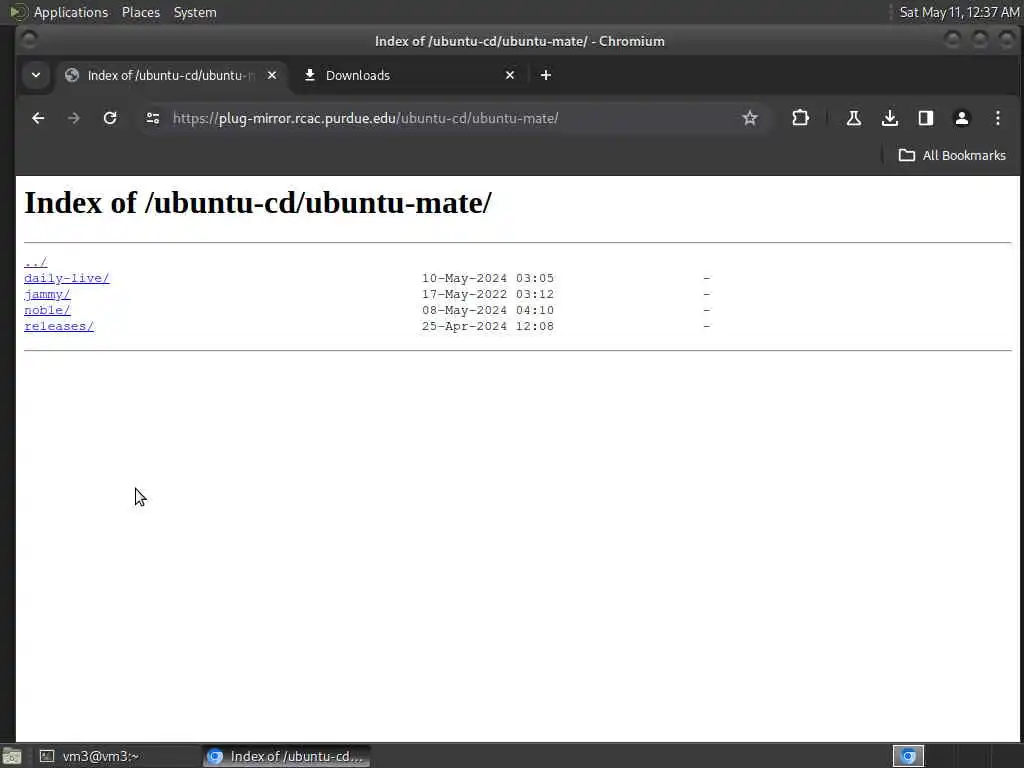The width and height of the screenshot is (1024, 768).
Task: Open the Applications menu
Action: point(71,12)
